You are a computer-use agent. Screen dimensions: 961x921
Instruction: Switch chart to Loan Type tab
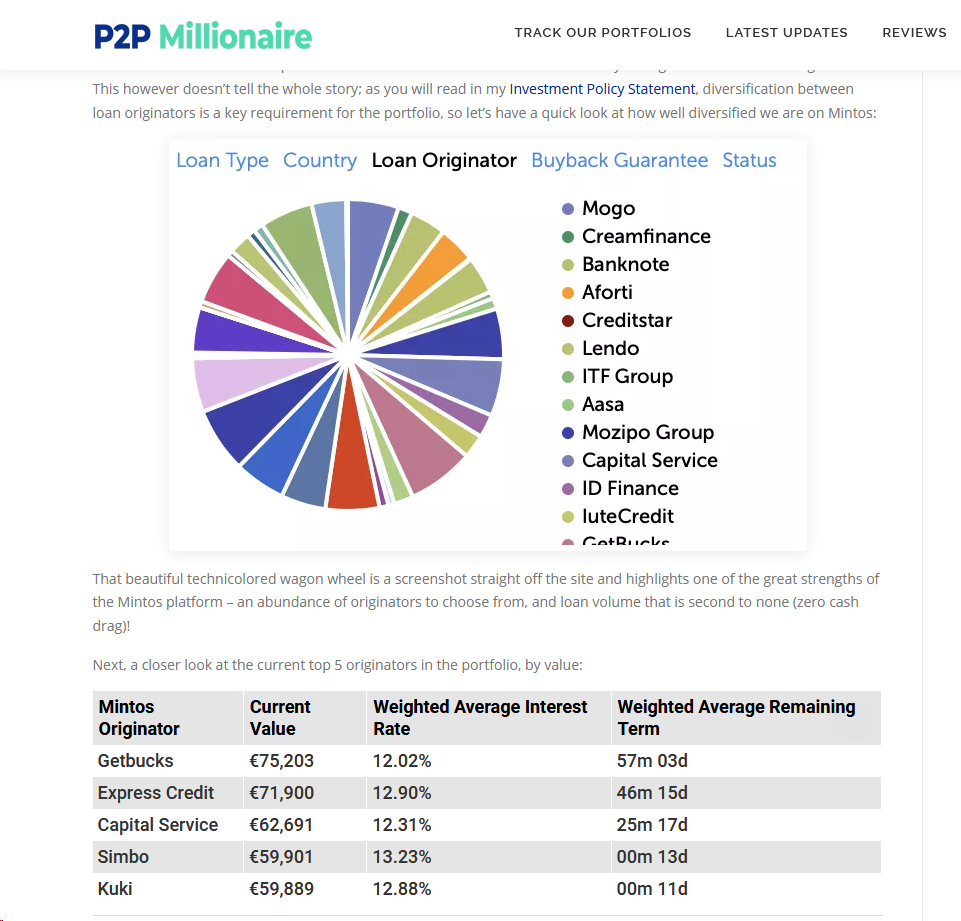(x=222, y=161)
